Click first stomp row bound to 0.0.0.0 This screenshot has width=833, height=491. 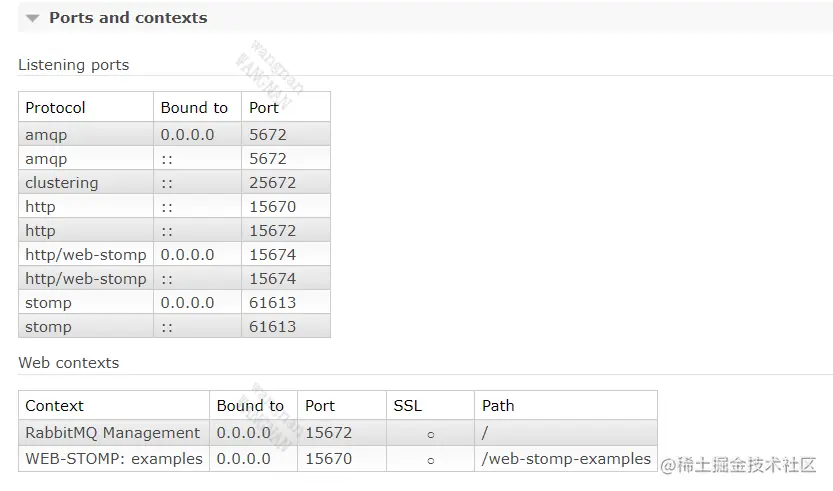pyautogui.click(x=198, y=302)
